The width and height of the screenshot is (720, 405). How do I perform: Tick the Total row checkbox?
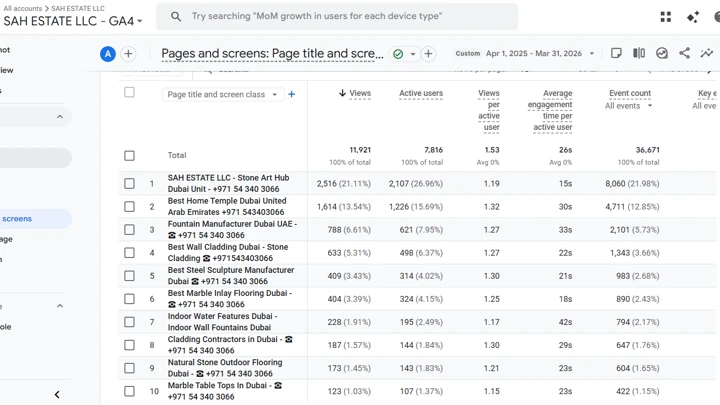pos(129,155)
